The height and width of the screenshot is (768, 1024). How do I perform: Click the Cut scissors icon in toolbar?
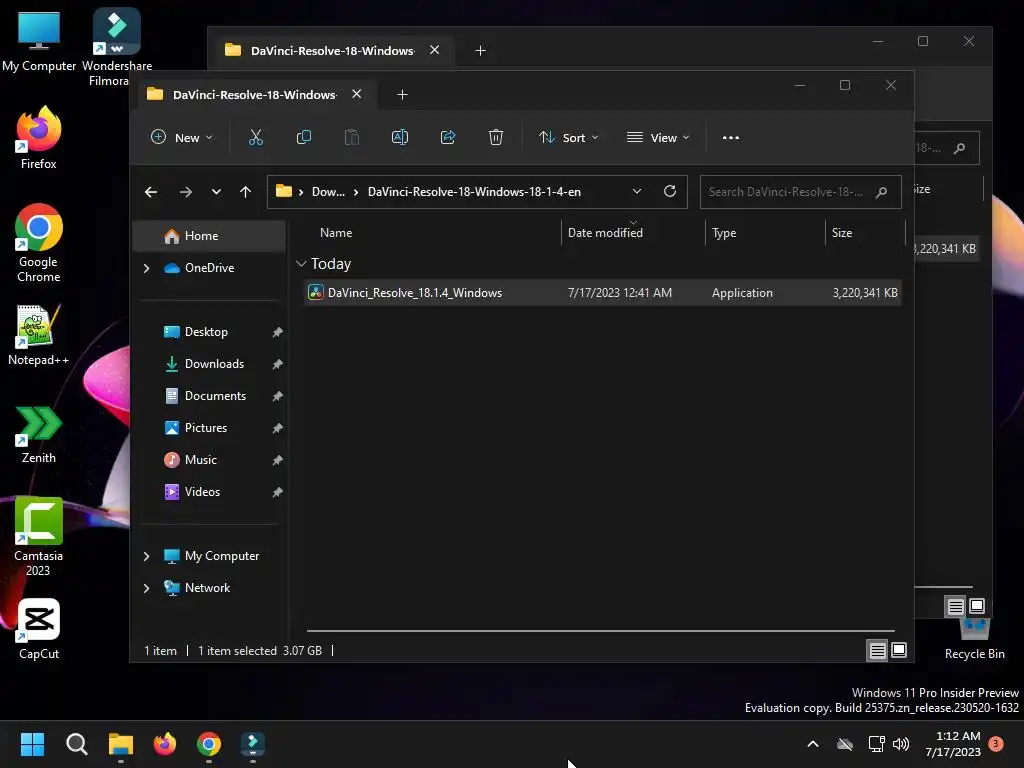(x=255, y=137)
